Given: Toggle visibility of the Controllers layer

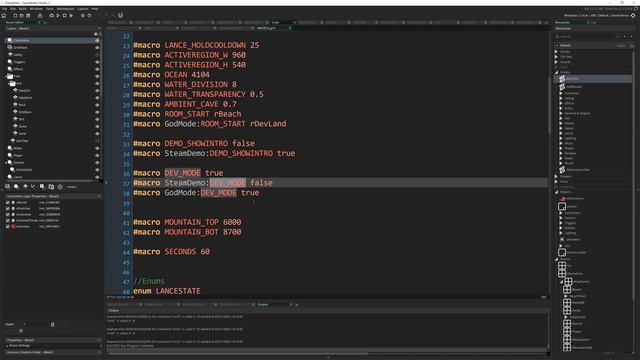Looking at the screenshot, I should pyautogui.click(x=97, y=40).
